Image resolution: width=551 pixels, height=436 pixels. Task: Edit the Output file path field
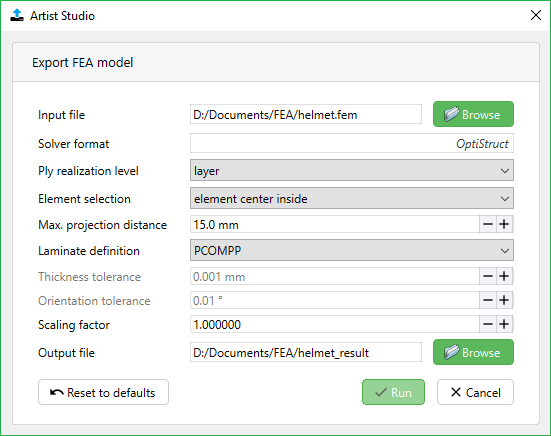pyautogui.click(x=306, y=352)
